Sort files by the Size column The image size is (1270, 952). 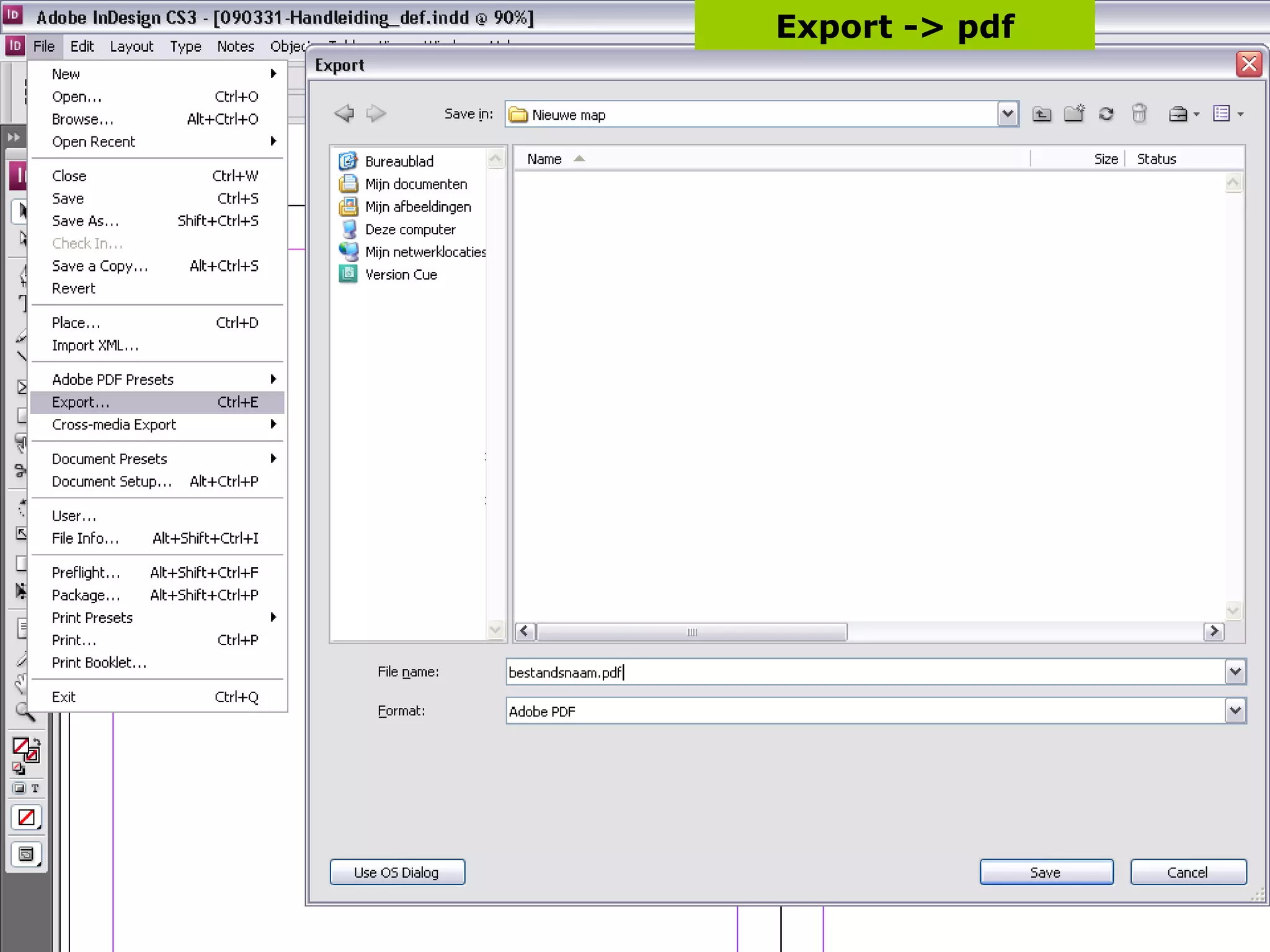point(1078,159)
